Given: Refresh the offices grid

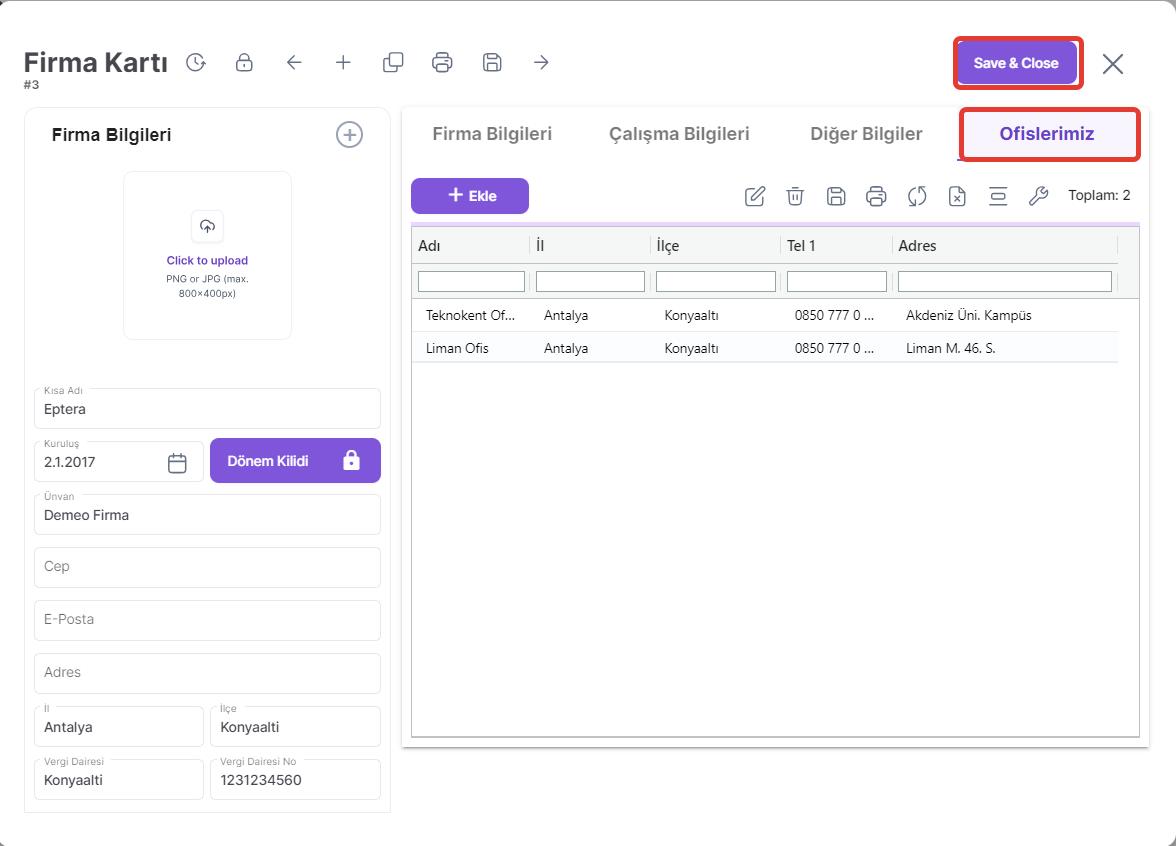Looking at the screenshot, I should [x=917, y=196].
